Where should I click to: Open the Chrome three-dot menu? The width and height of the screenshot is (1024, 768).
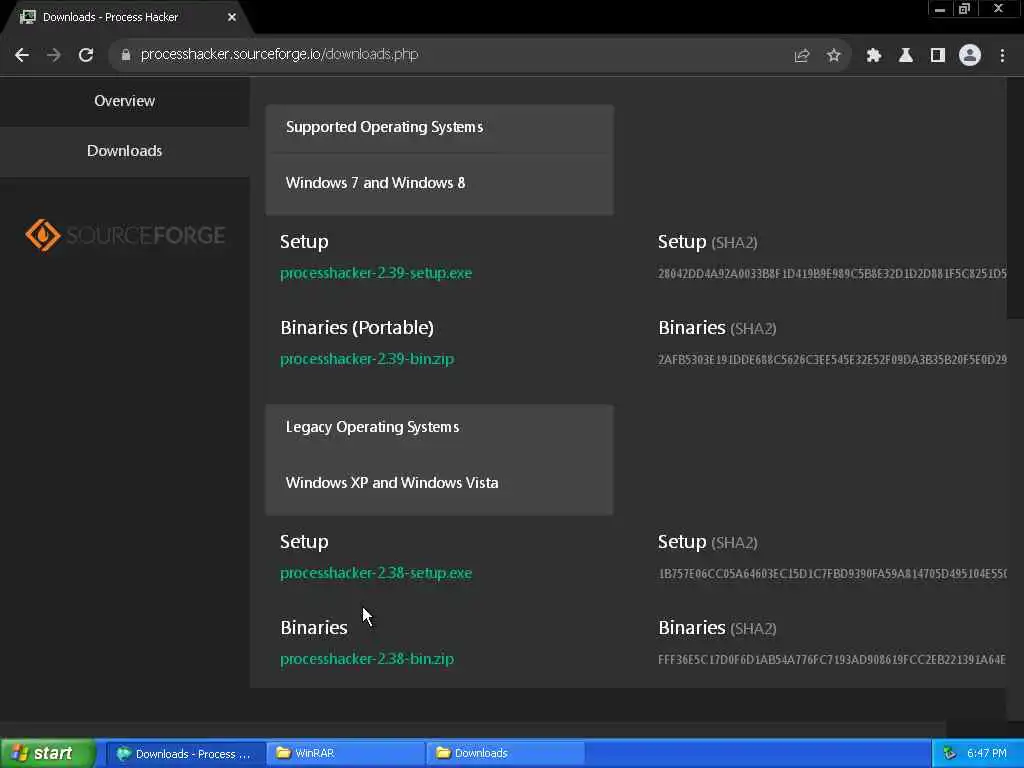tap(1002, 56)
